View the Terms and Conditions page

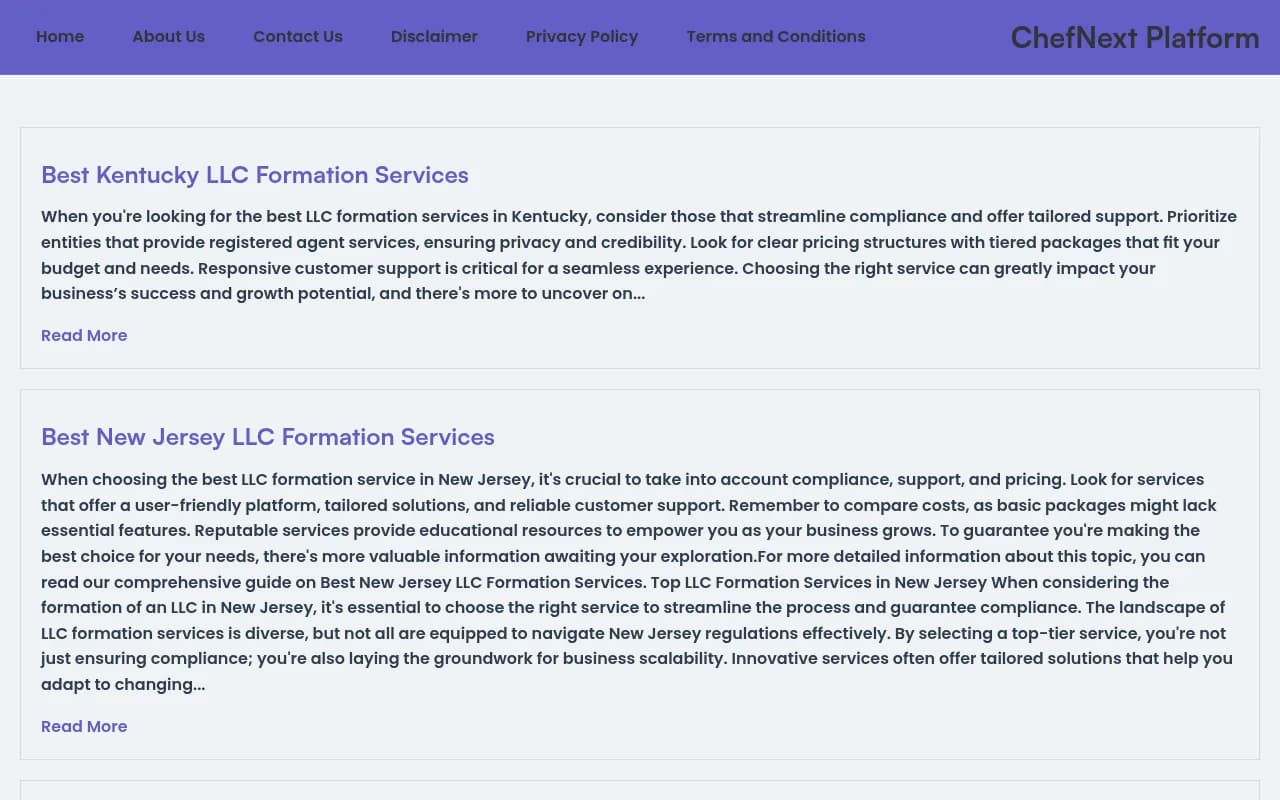[776, 37]
